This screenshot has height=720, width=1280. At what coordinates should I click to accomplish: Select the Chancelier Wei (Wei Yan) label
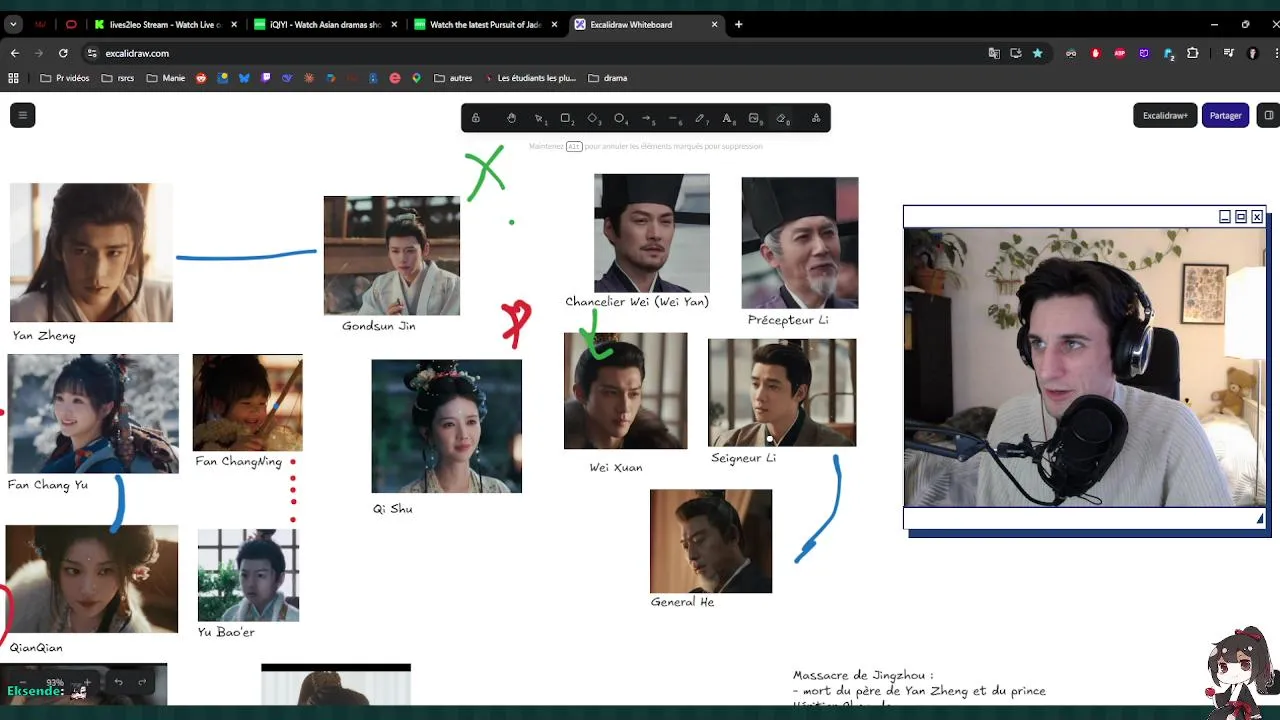point(637,302)
